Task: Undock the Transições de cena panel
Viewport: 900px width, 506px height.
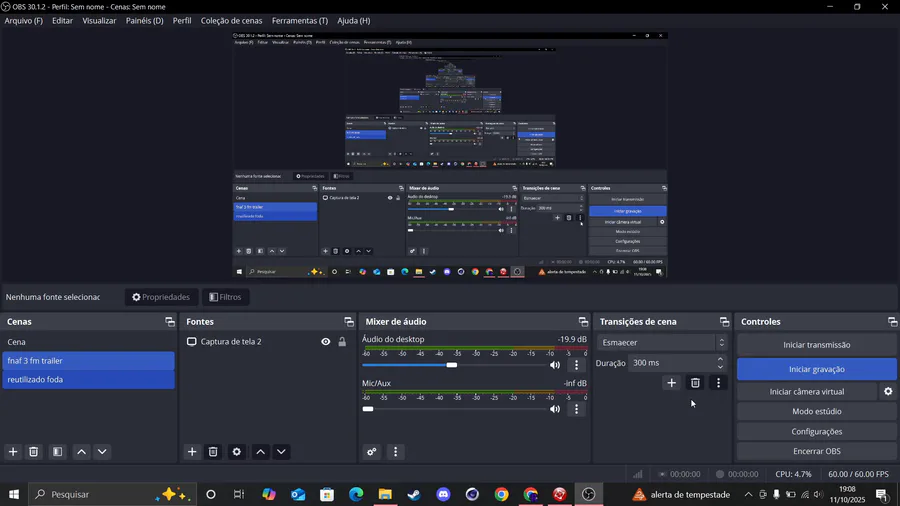Action: (724, 322)
